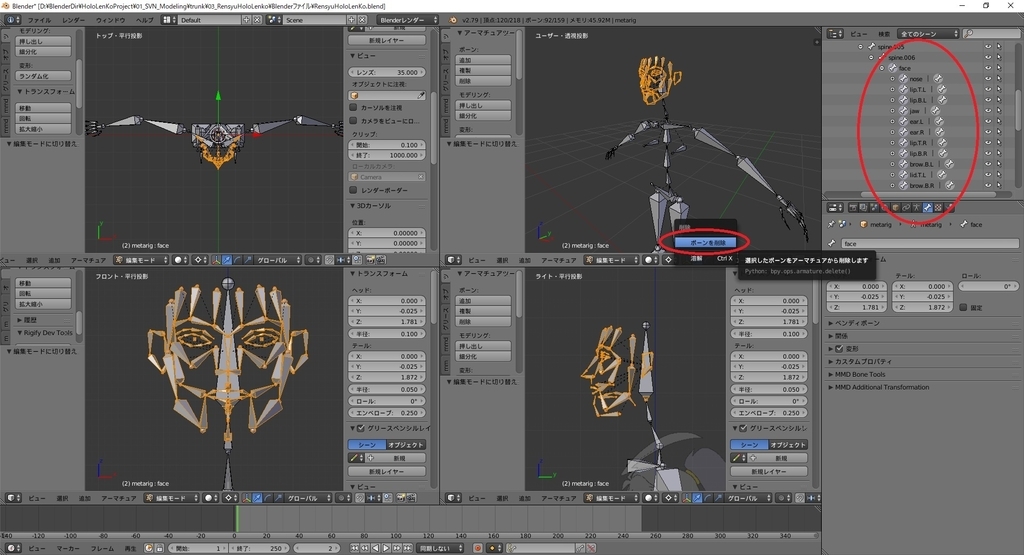Open the 同期しない sync dropdown in timeline
The height and width of the screenshot is (555, 1024).
[x=440, y=548]
